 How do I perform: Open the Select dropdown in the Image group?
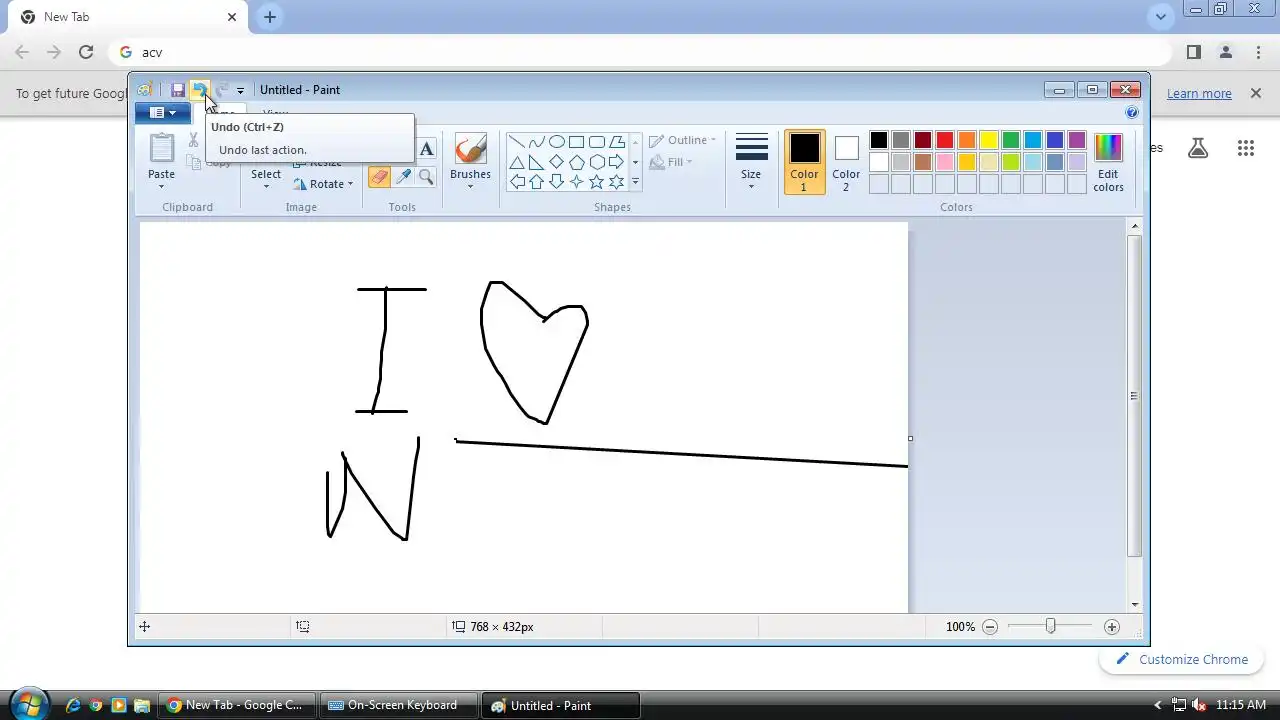click(x=266, y=180)
